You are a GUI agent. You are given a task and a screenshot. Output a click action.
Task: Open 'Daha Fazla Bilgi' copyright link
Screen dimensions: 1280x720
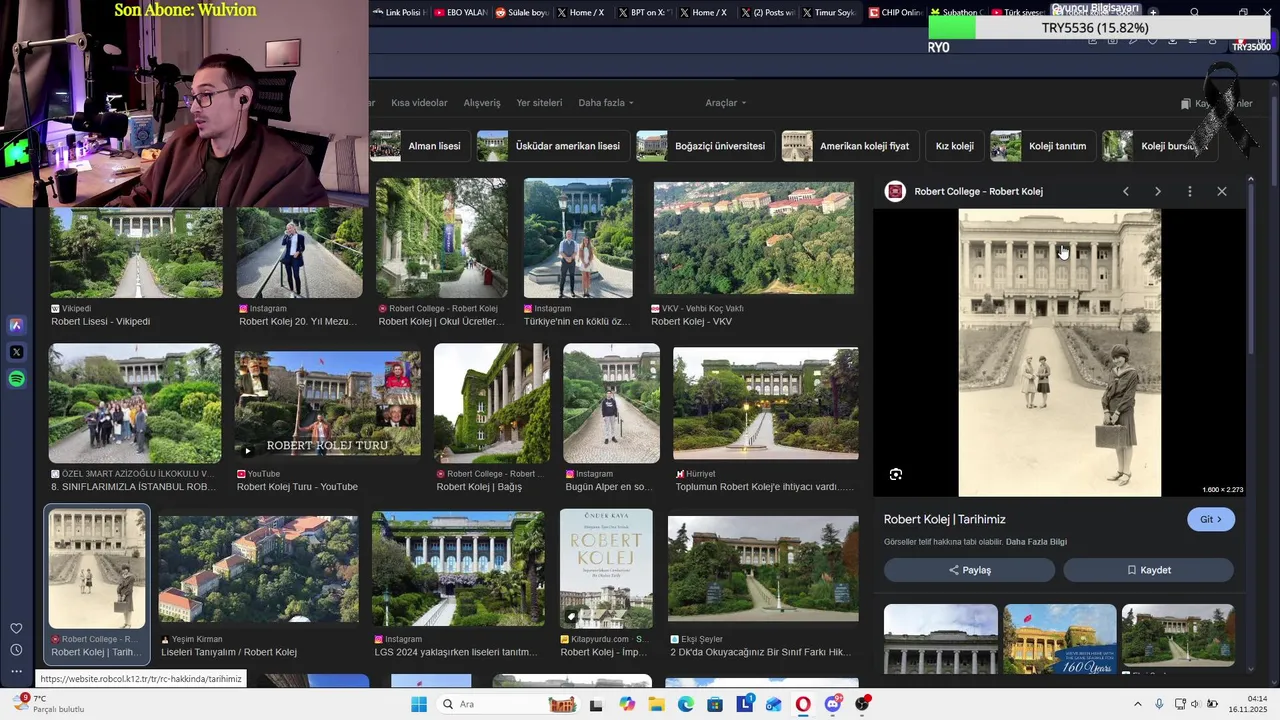1036,542
